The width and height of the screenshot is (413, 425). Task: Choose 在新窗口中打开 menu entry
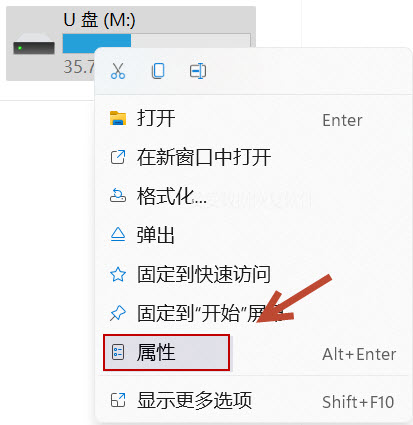[253, 157]
